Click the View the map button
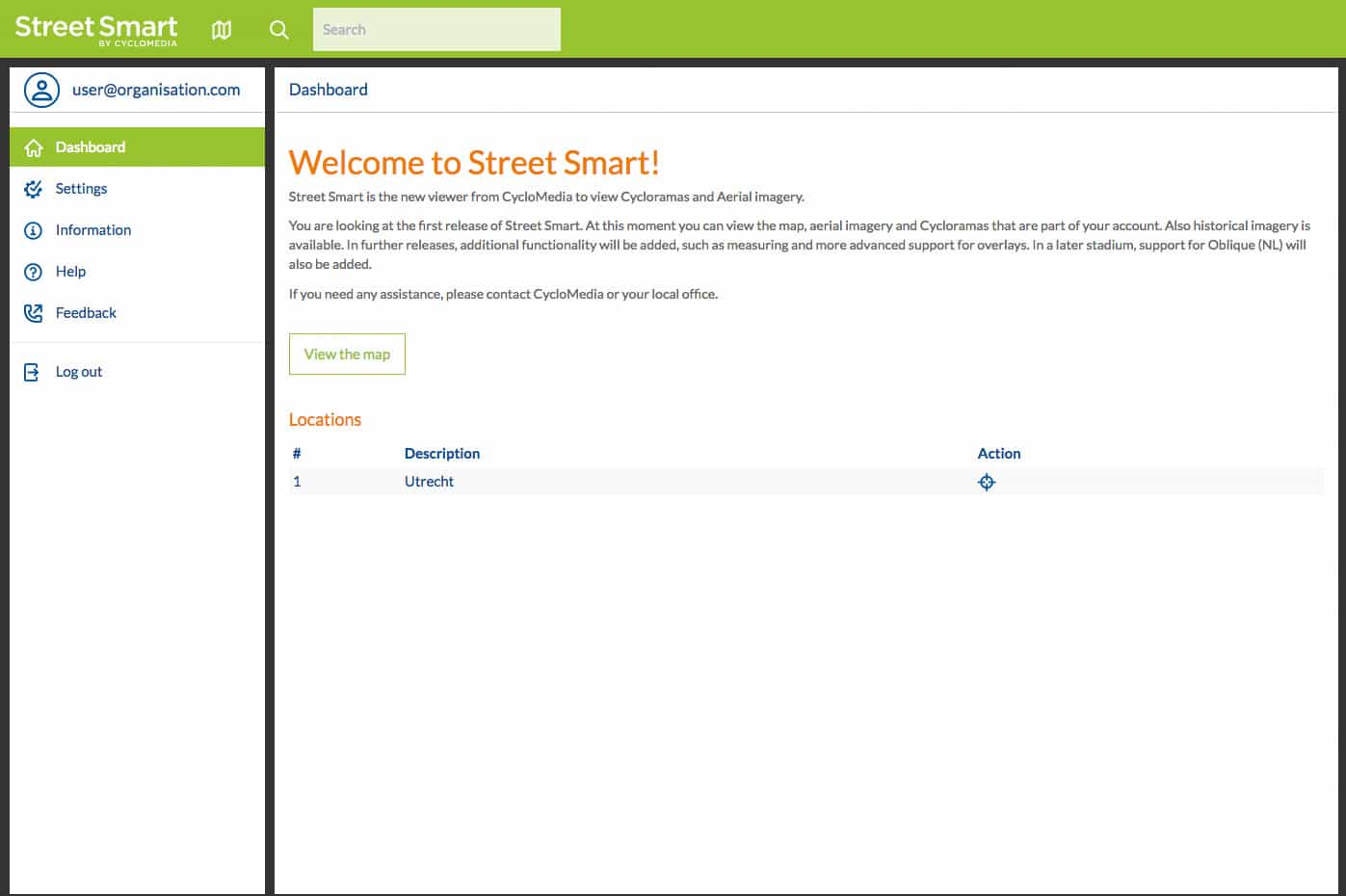 (347, 354)
